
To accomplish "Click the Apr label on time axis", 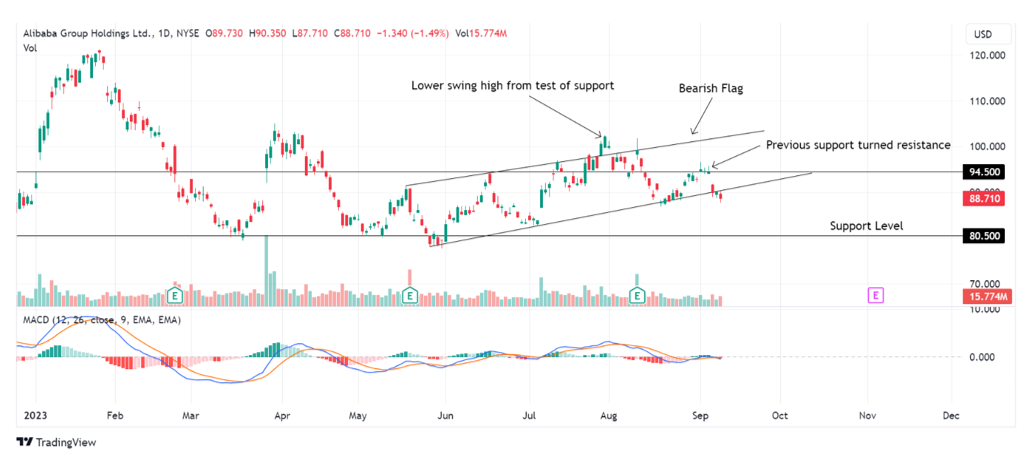I will pyautogui.click(x=282, y=416).
